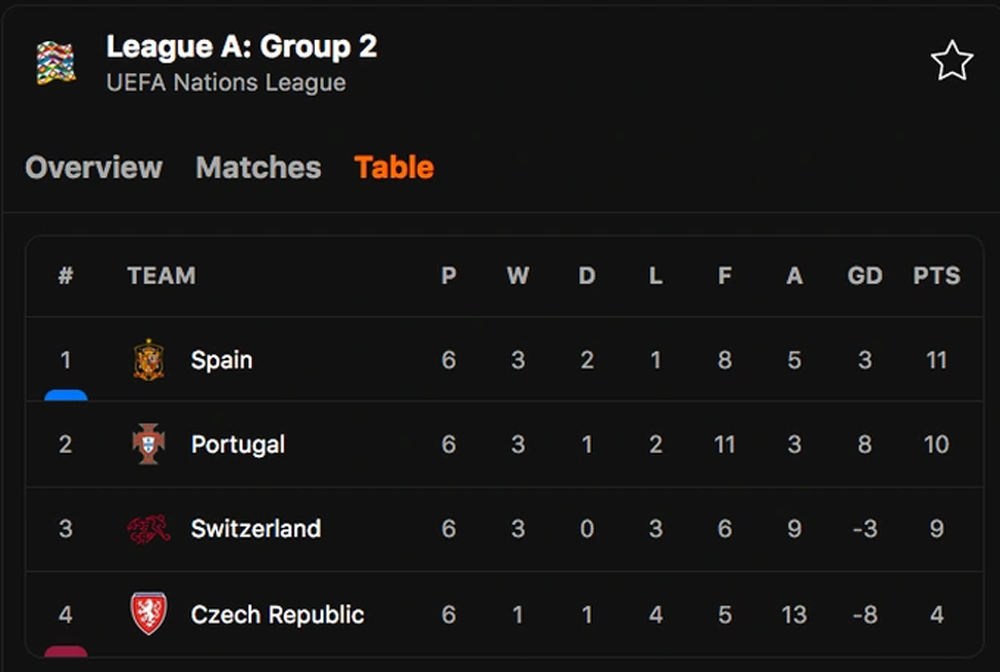Screen dimensions: 1000x672
Task: Click the Portugal team crest
Action: tap(149, 444)
